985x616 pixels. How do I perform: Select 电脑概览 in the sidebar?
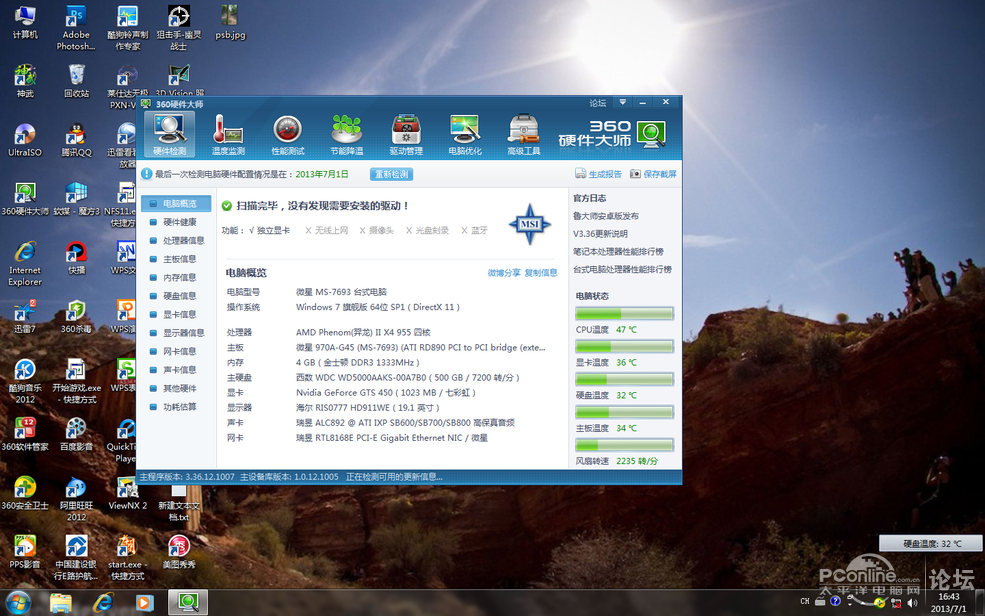coord(176,203)
